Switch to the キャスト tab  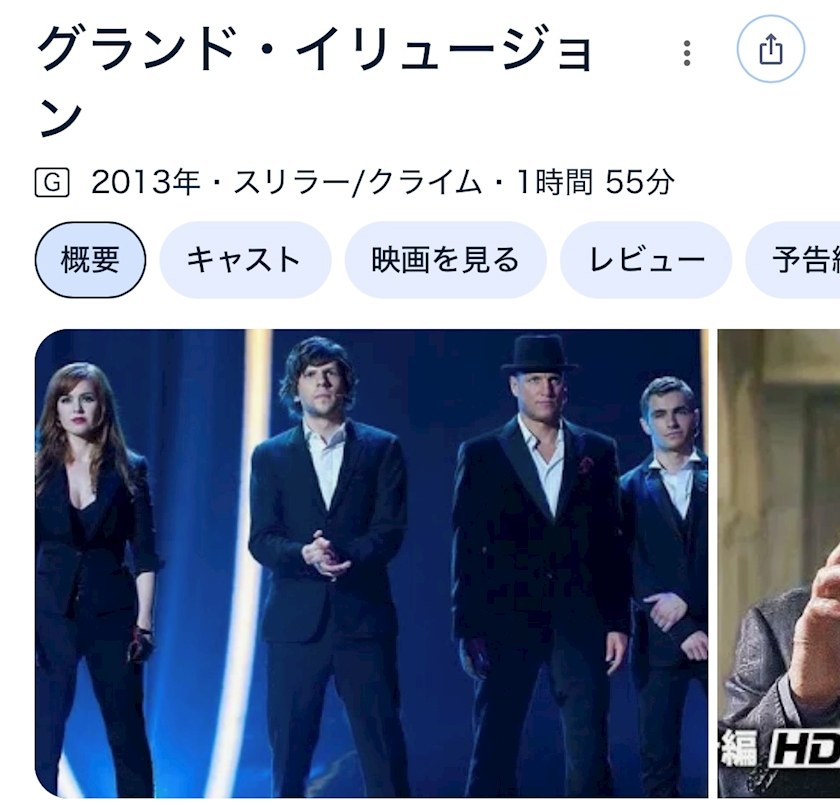click(x=245, y=260)
